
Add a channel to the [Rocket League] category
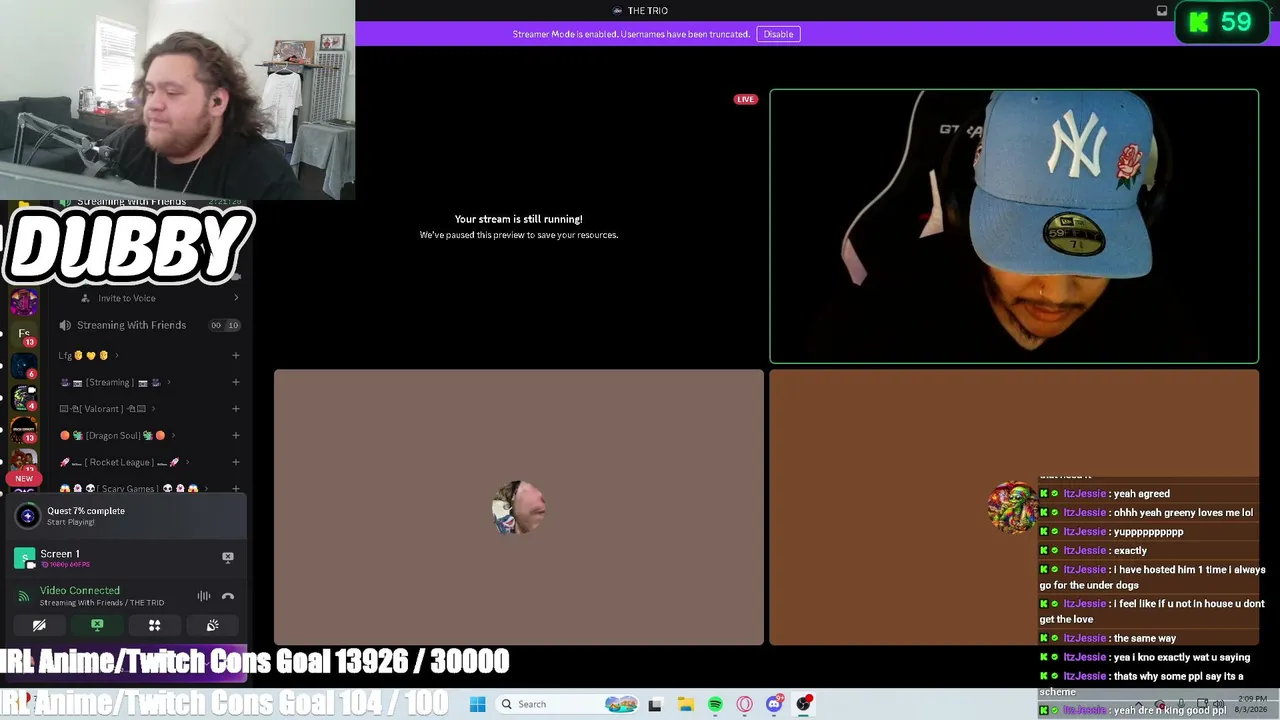click(236, 462)
